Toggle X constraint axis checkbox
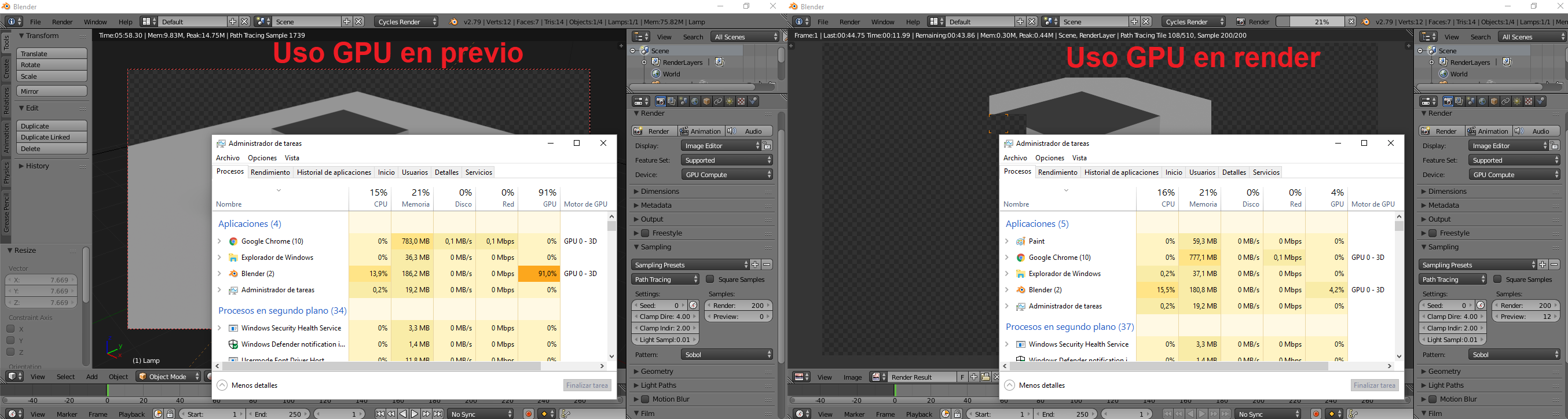The height and width of the screenshot is (419, 1568). point(11,329)
